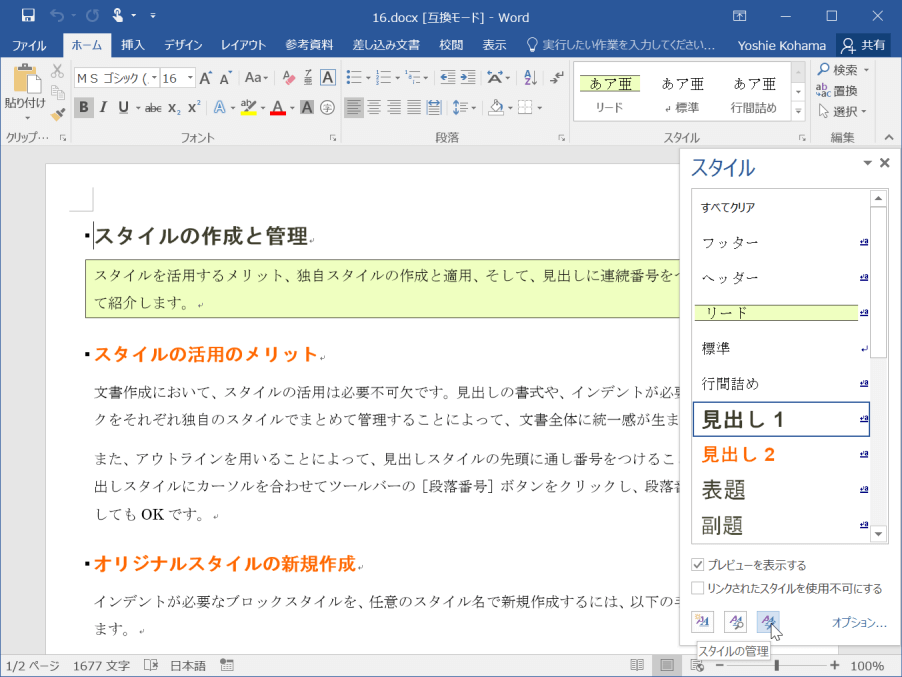This screenshot has height=677, width=902.
Task: Open the Style Inspector icon
Action: coord(735,621)
